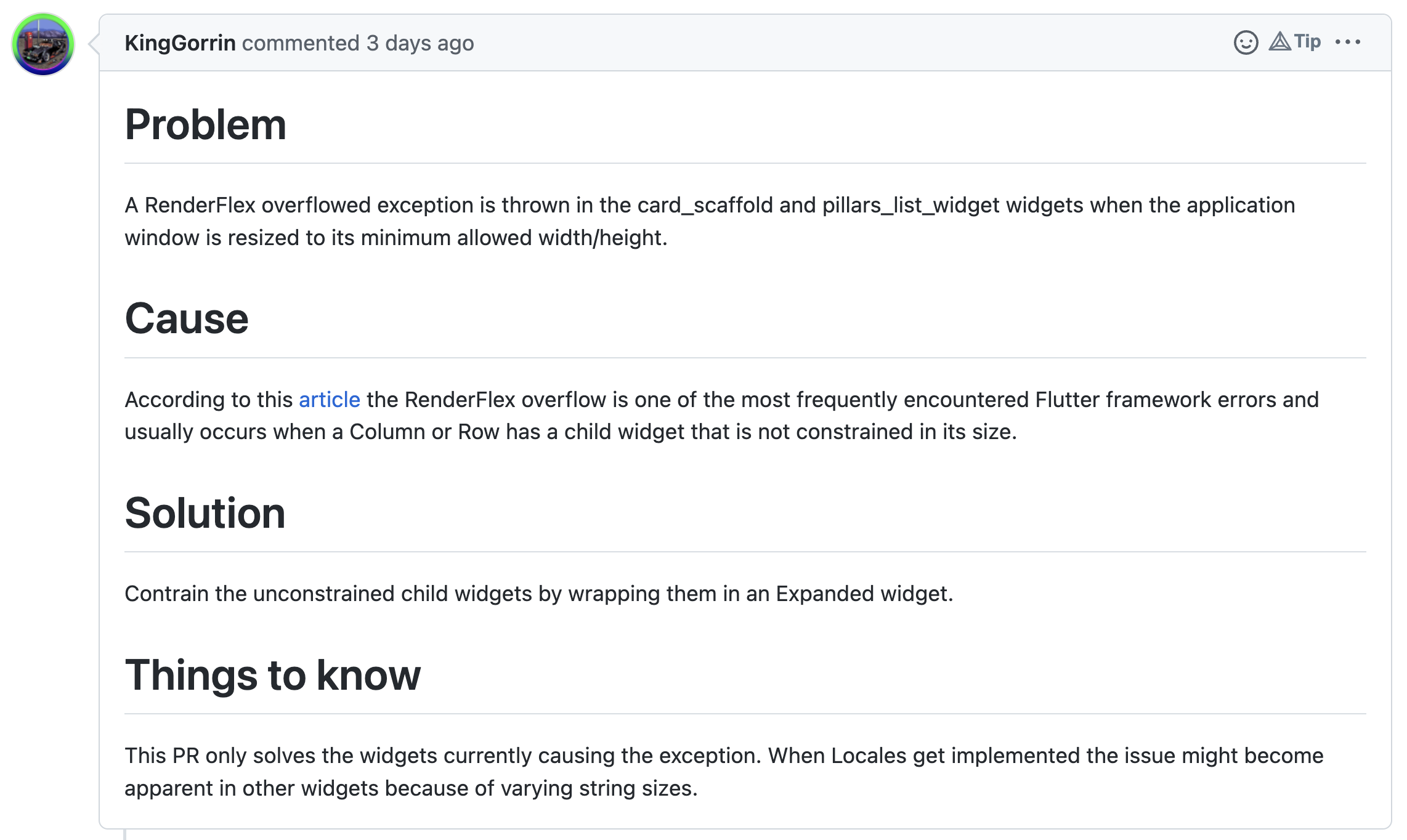This screenshot has width=1407, height=840.
Task: Click the "This PR only solves" paragraph
Action: click(724, 772)
